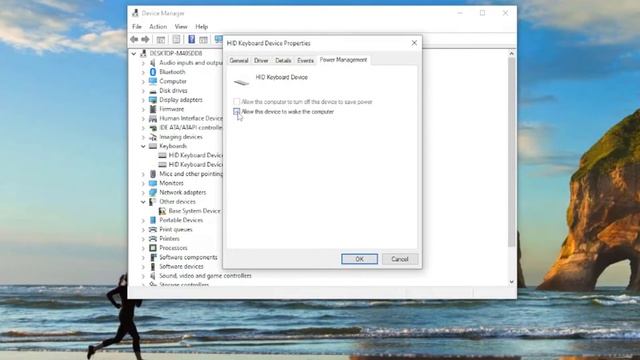Image resolution: width=640 pixels, height=360 pixels.
Task: Switch to the Driver tab
Action: point(261,60)
